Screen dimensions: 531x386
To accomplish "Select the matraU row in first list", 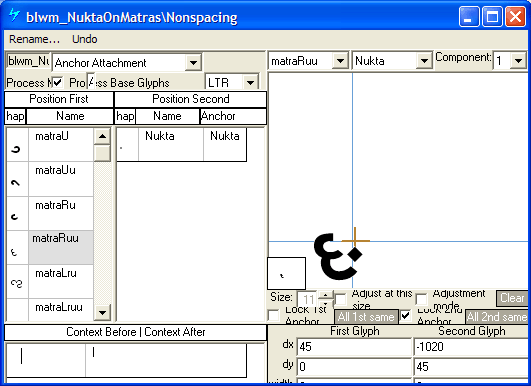I will click(50, 145).
